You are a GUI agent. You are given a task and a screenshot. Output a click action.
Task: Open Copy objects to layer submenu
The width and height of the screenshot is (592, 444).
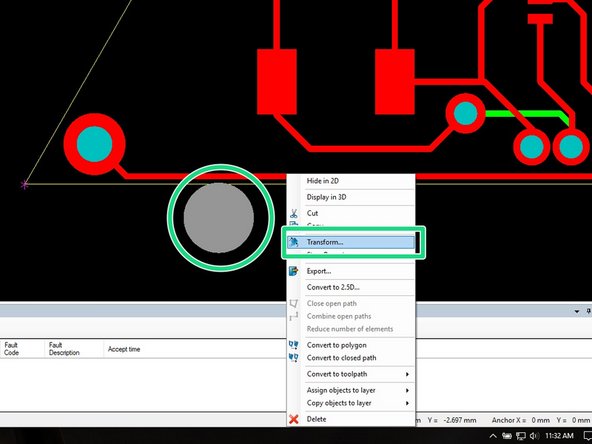click(x=351, y=403)
